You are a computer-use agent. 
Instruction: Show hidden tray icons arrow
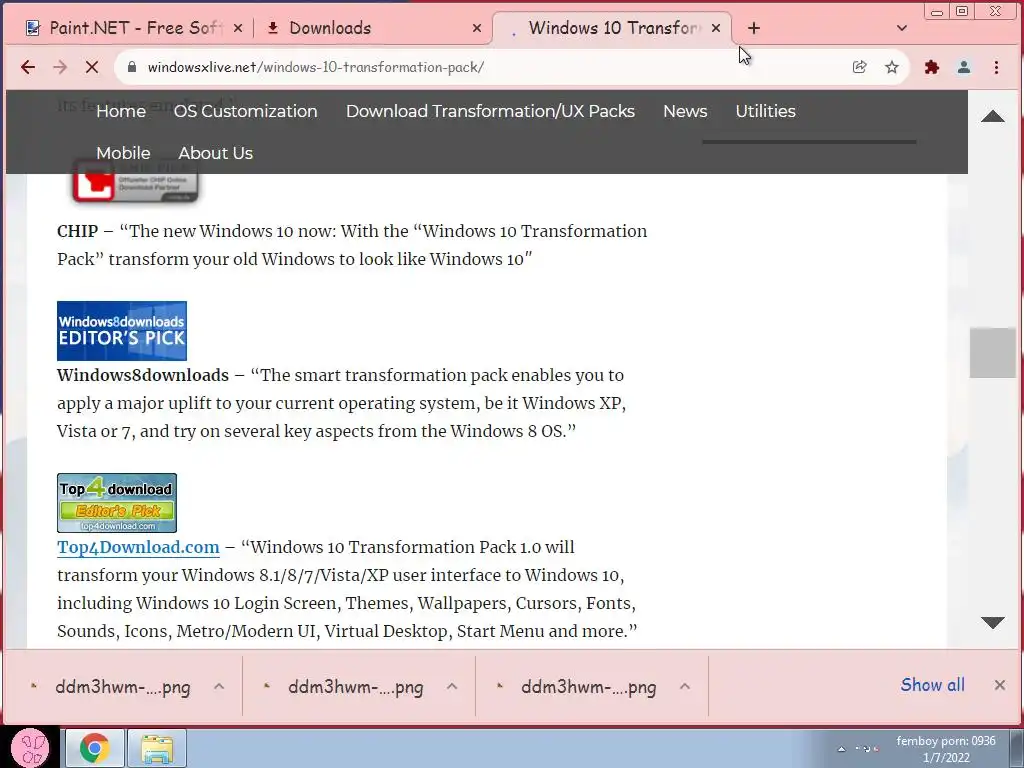pyautogui.click(x=842, y=749)
